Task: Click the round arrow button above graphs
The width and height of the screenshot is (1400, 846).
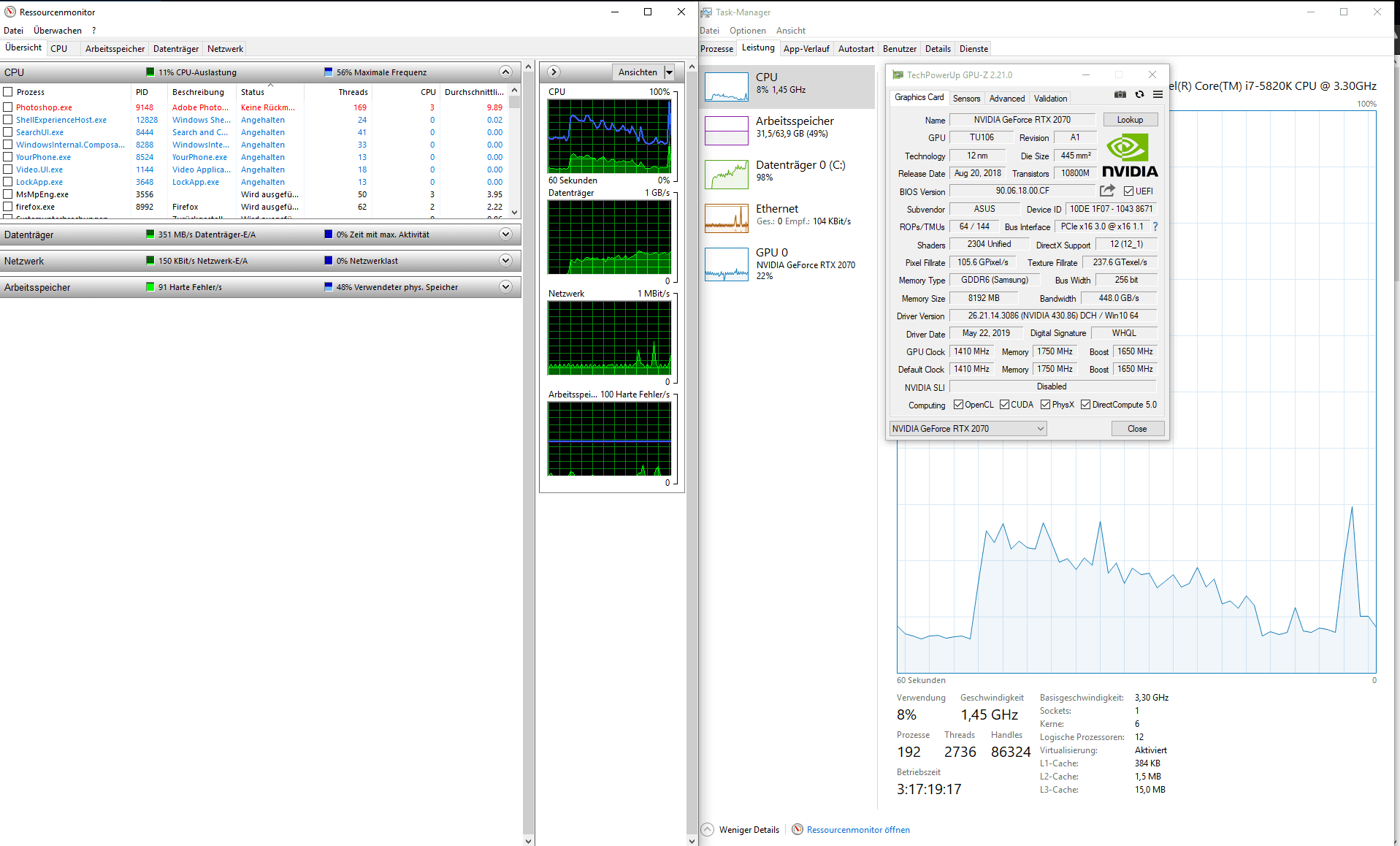Action: click(554, 72)
